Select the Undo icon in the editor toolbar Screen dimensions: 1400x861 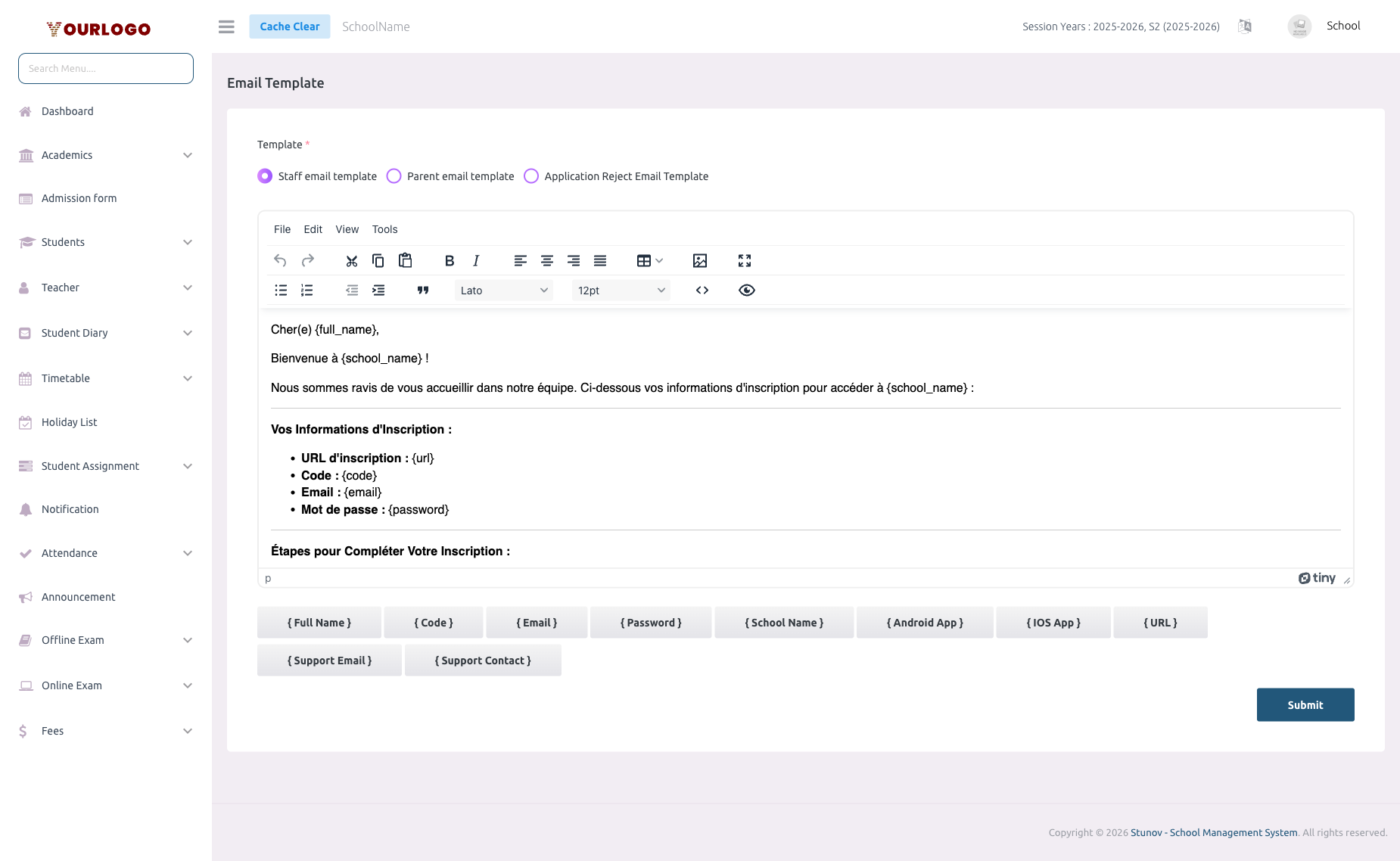pos(279,260)
